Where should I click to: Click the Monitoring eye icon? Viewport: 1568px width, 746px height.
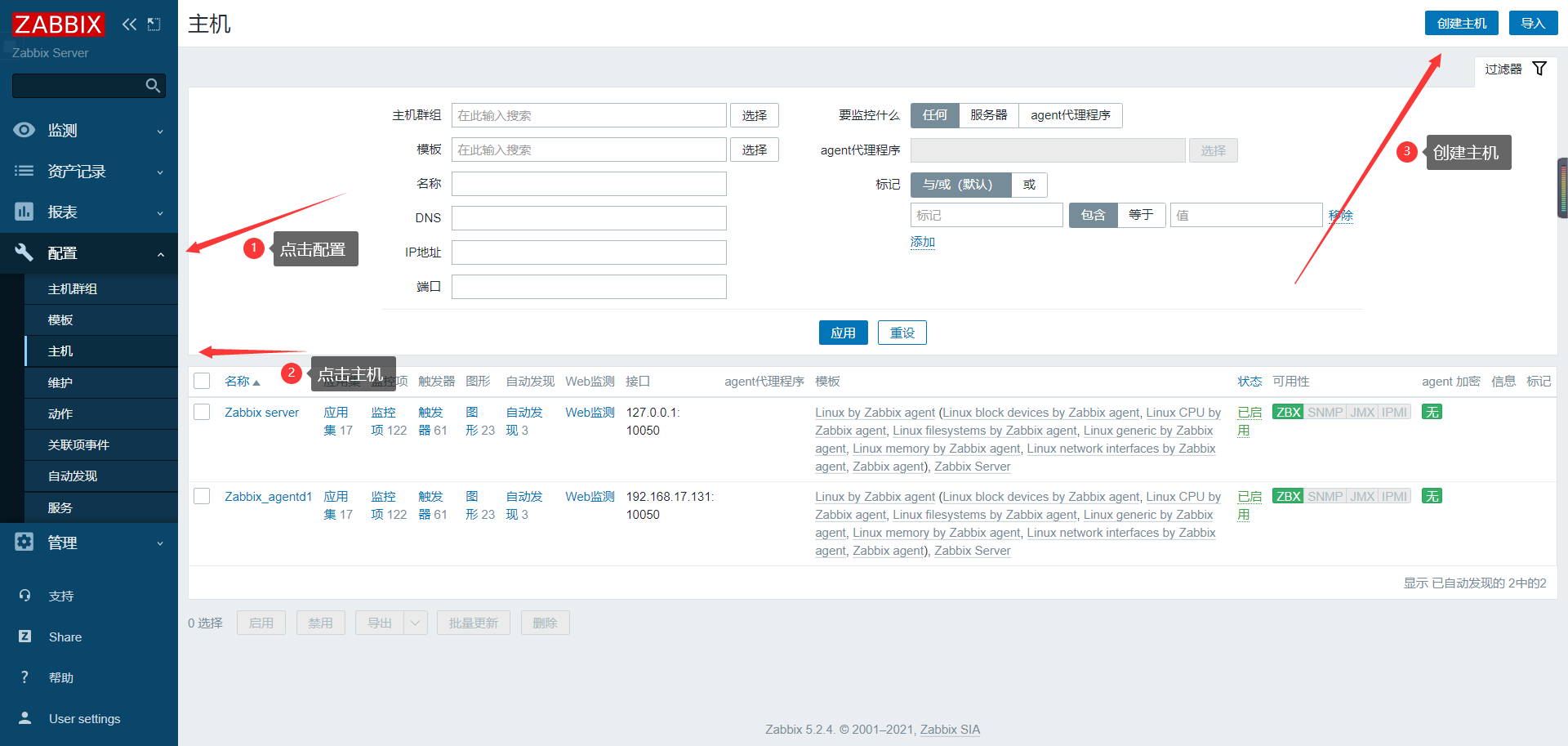coord(24,130)
